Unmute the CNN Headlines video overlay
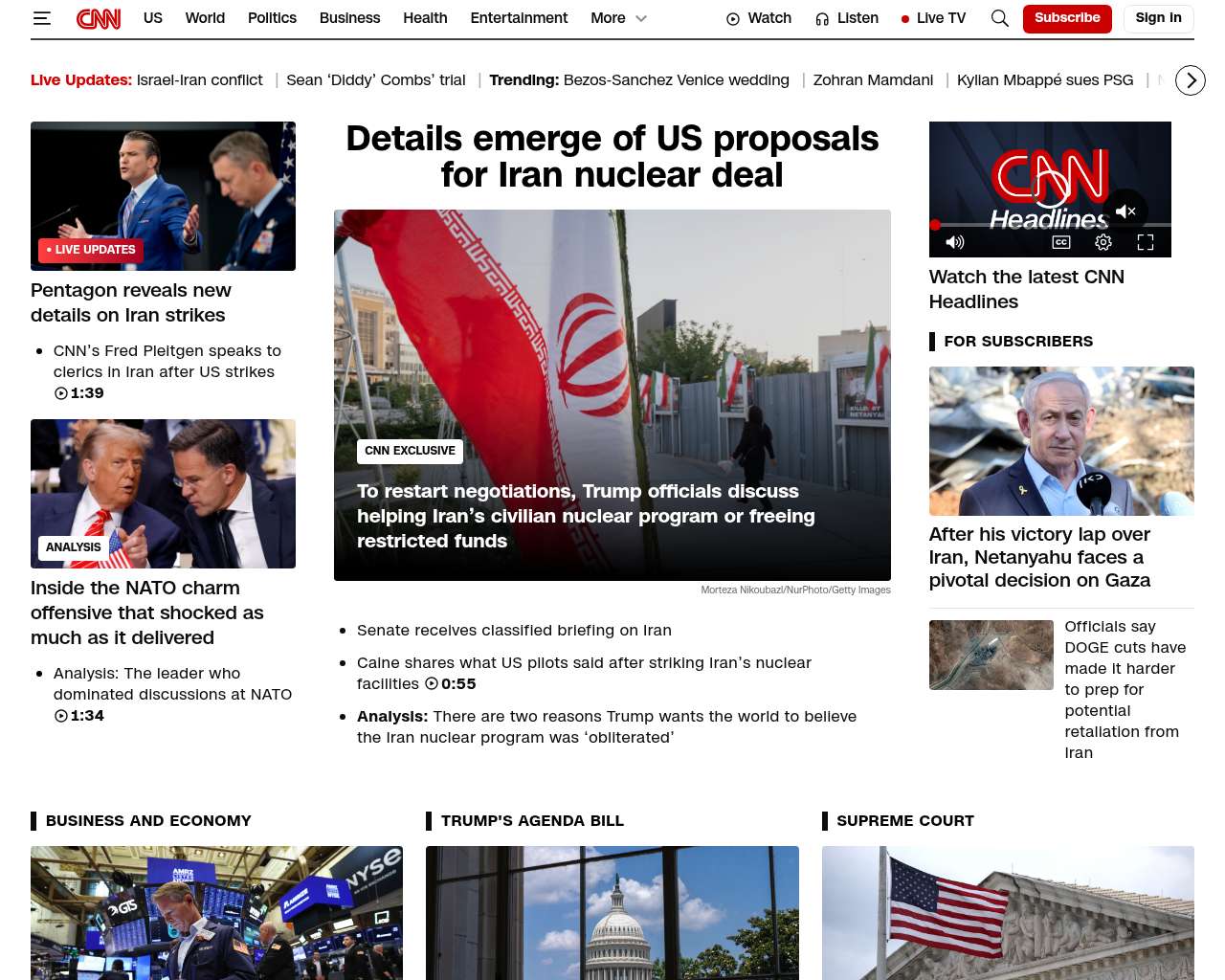Screen dimensions: 1225x980 (1125, 212)
